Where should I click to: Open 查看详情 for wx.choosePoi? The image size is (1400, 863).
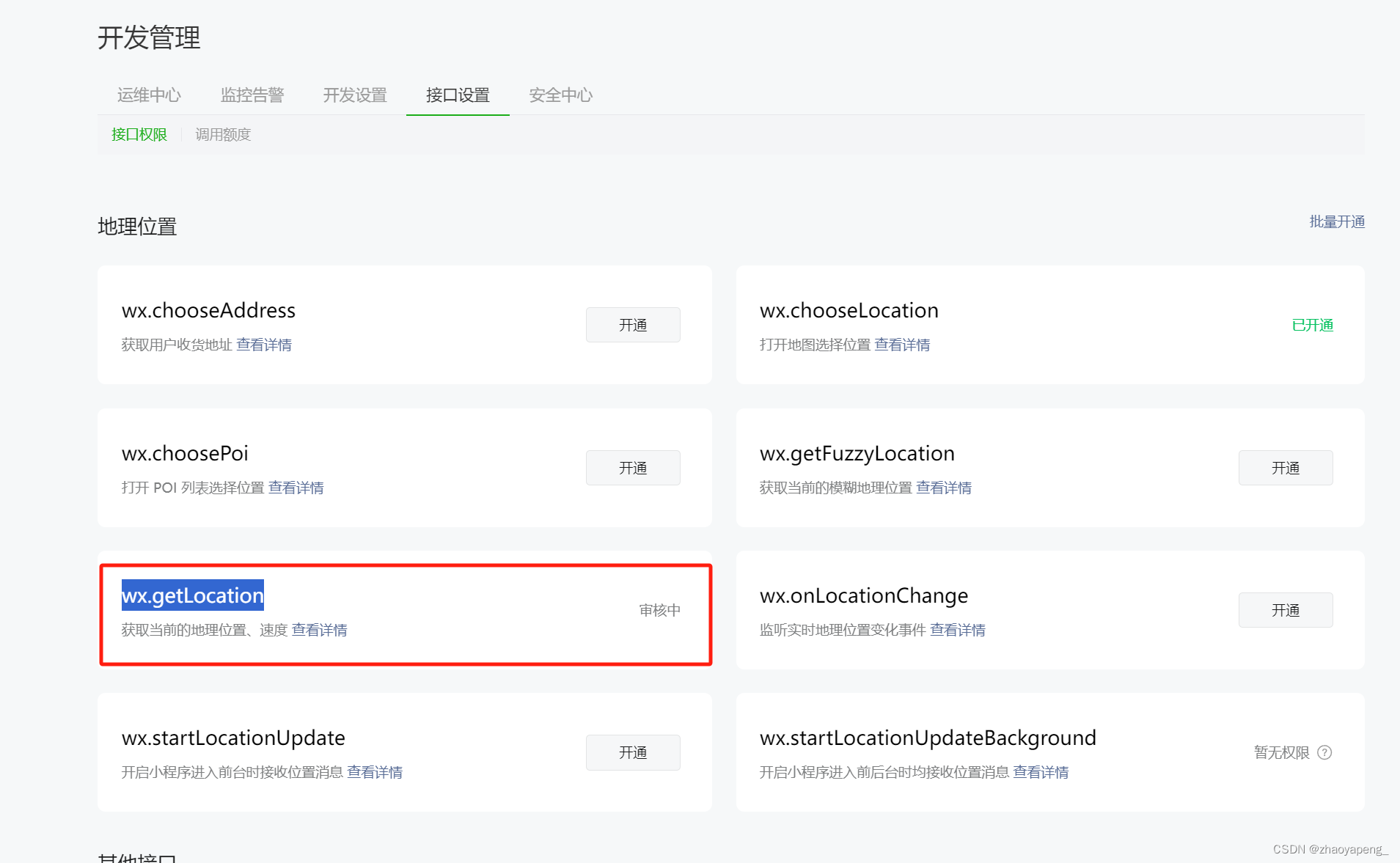(296, 488)
